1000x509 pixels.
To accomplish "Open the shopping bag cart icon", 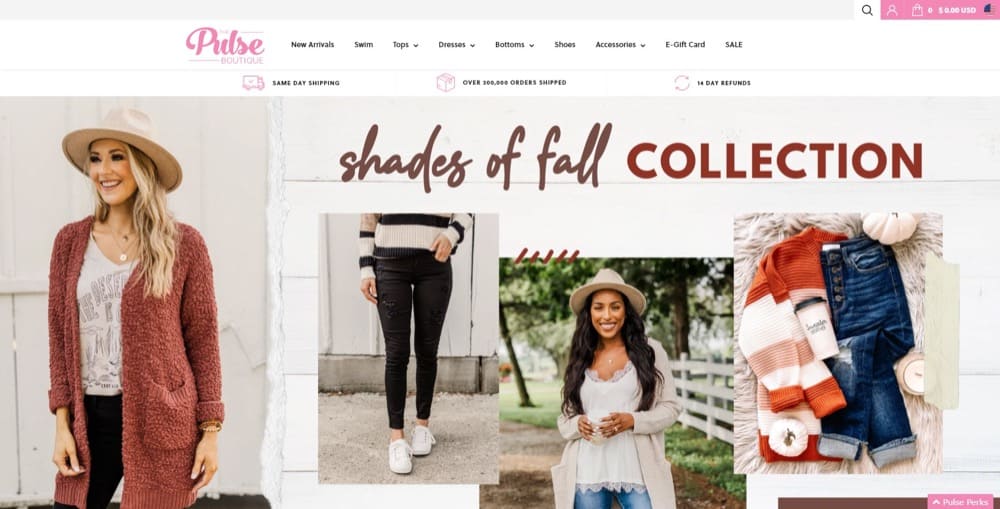I will 917,10.
